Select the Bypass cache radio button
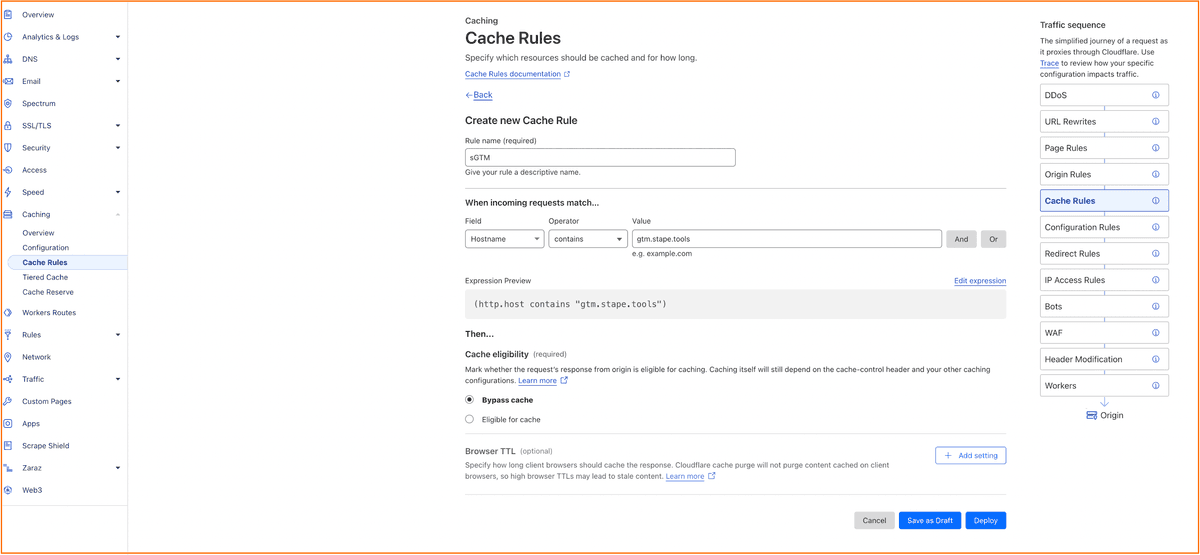The width and height of the screenshot is (1200, 555). [470, 400]
